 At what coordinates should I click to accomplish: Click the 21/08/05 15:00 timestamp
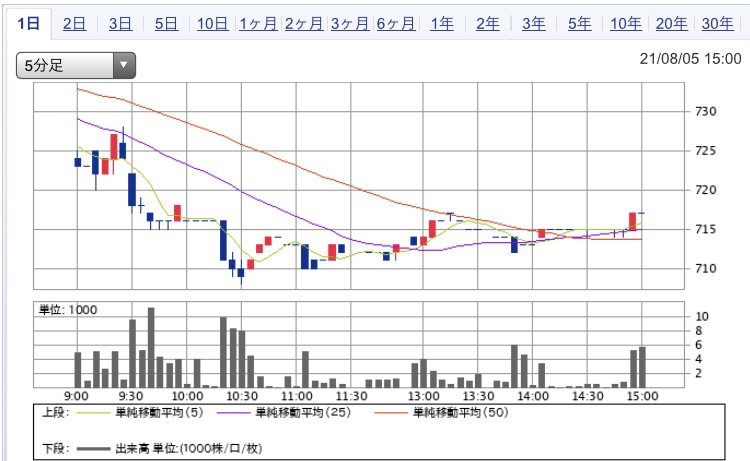coord(690,59)
